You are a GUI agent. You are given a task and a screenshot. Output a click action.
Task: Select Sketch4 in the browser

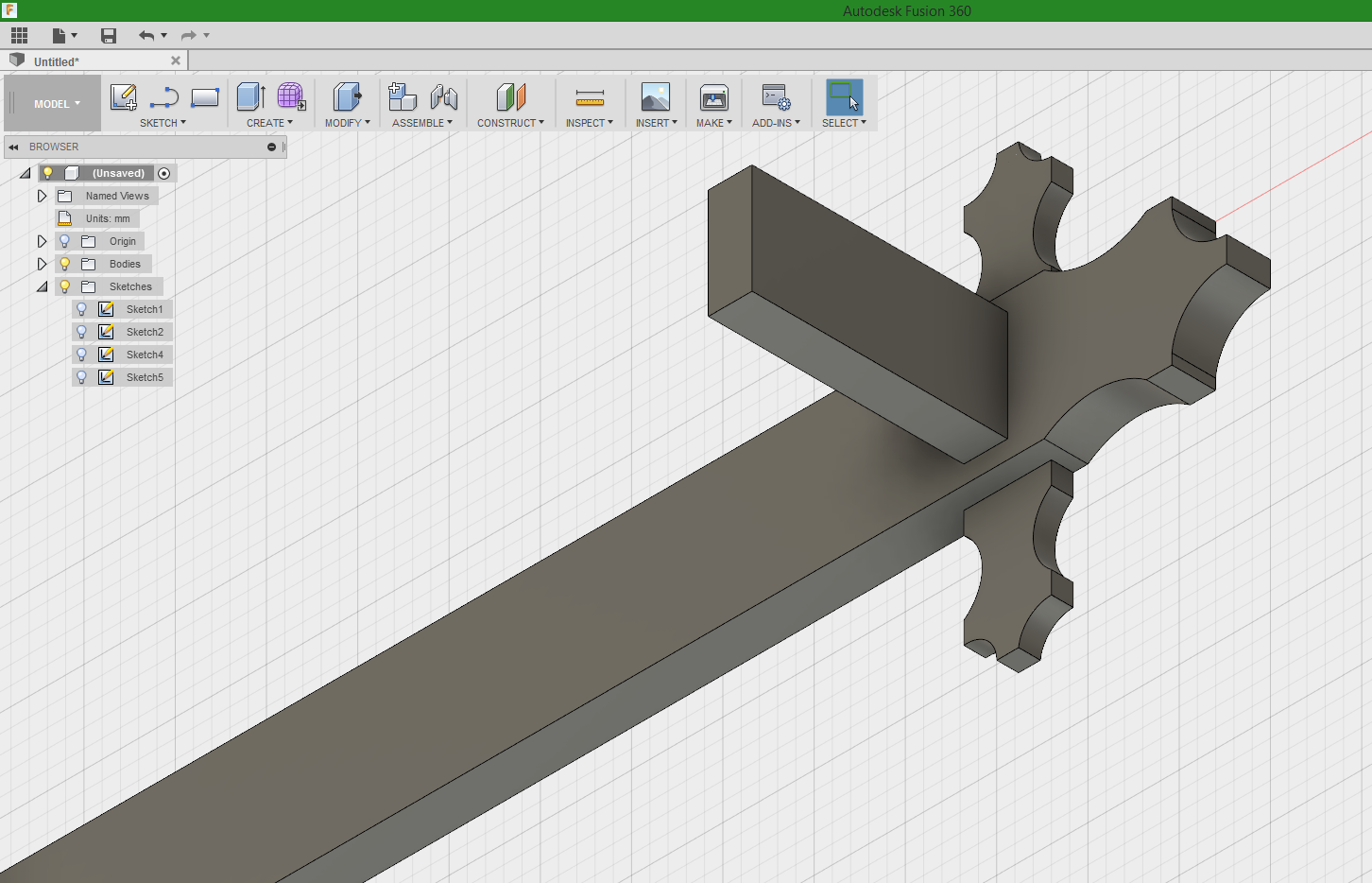click(145, 355)
